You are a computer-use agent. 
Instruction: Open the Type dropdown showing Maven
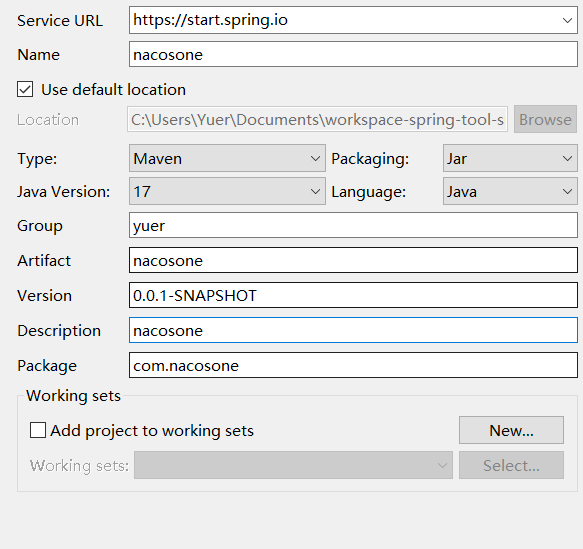(227, 158)
